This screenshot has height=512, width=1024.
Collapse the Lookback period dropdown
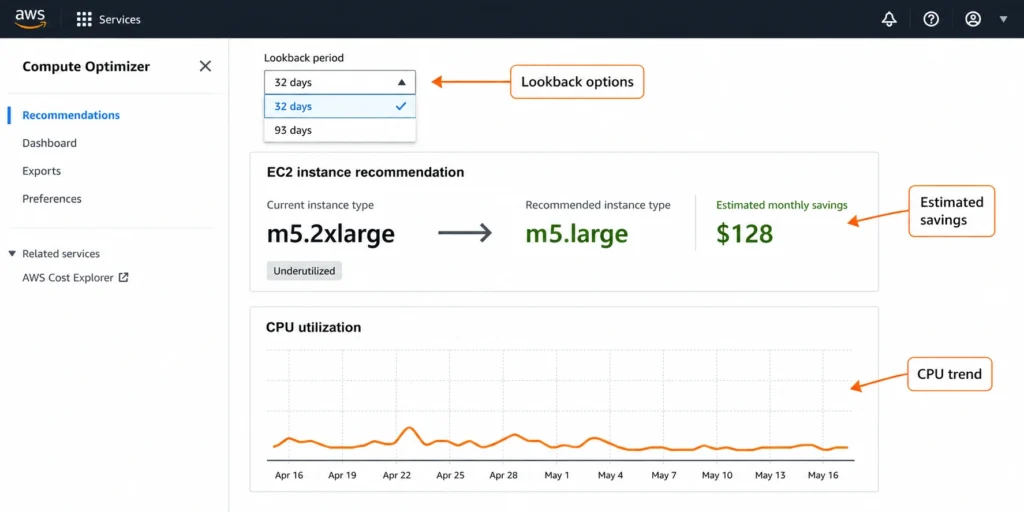(340, 82)
